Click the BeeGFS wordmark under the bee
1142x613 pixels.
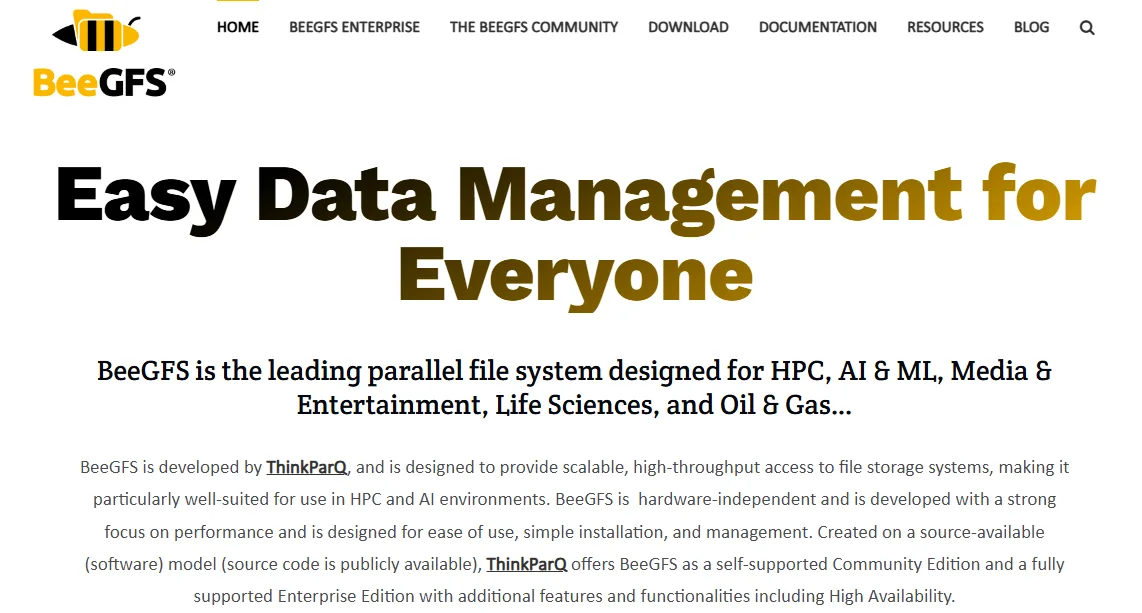(99, 82)
